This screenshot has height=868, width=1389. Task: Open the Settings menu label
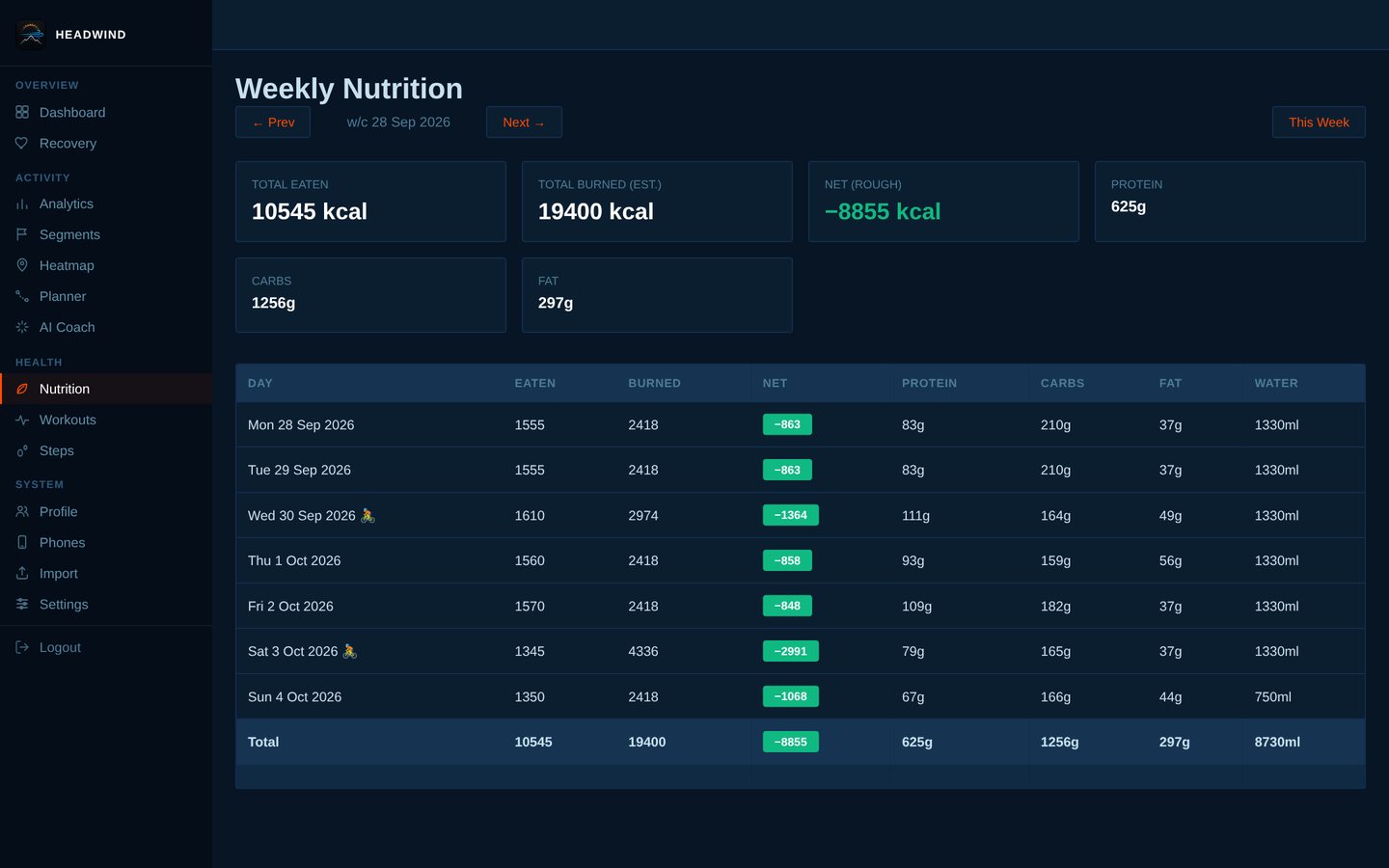coord(64,605)
